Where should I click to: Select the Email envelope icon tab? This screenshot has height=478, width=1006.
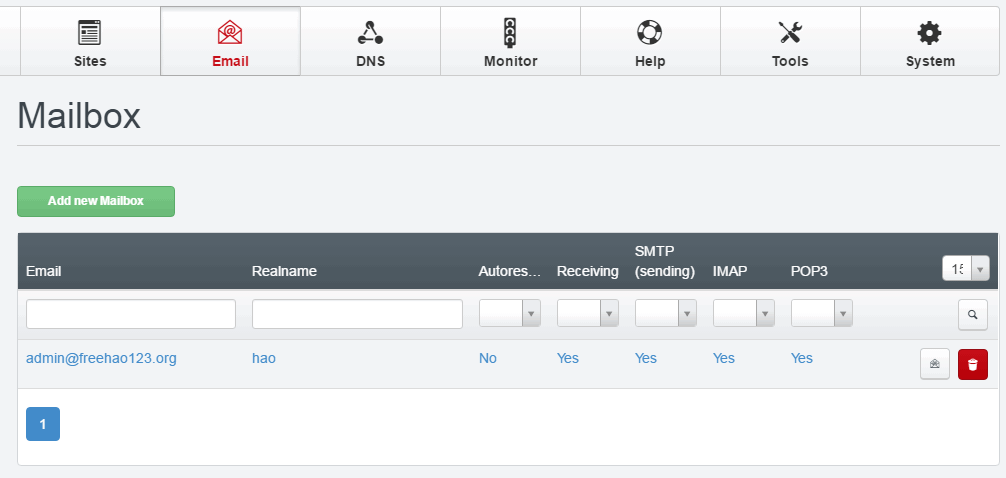click(230, 34)
